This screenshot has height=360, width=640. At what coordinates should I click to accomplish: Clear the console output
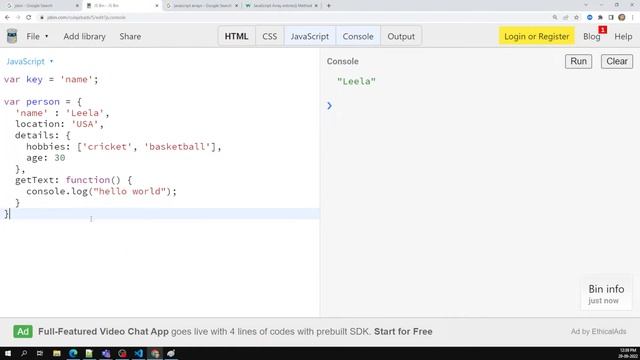pyautogui.click(x=617, y=61)
